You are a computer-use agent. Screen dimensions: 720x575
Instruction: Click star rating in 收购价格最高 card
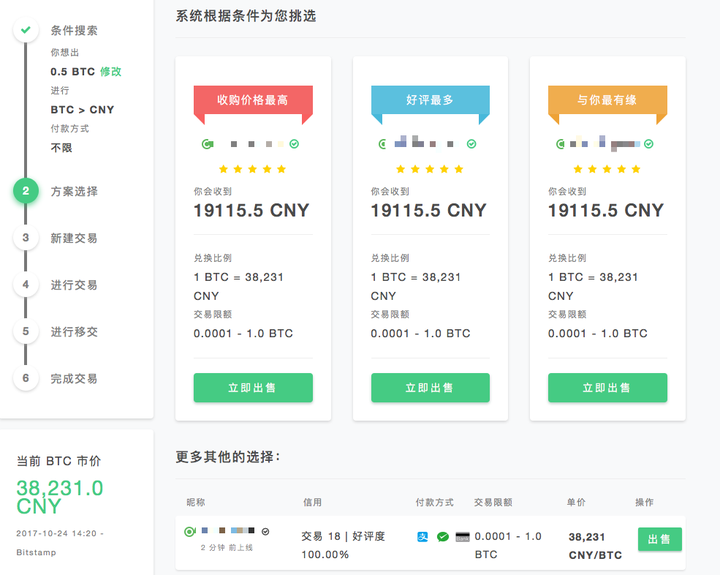pyautogui.click(x=253, y=169)
